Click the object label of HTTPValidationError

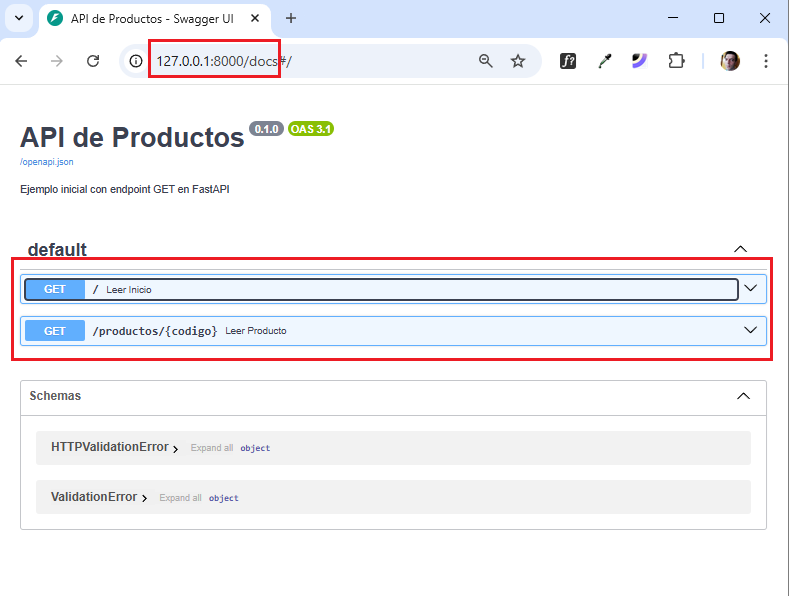pos(255,448)
